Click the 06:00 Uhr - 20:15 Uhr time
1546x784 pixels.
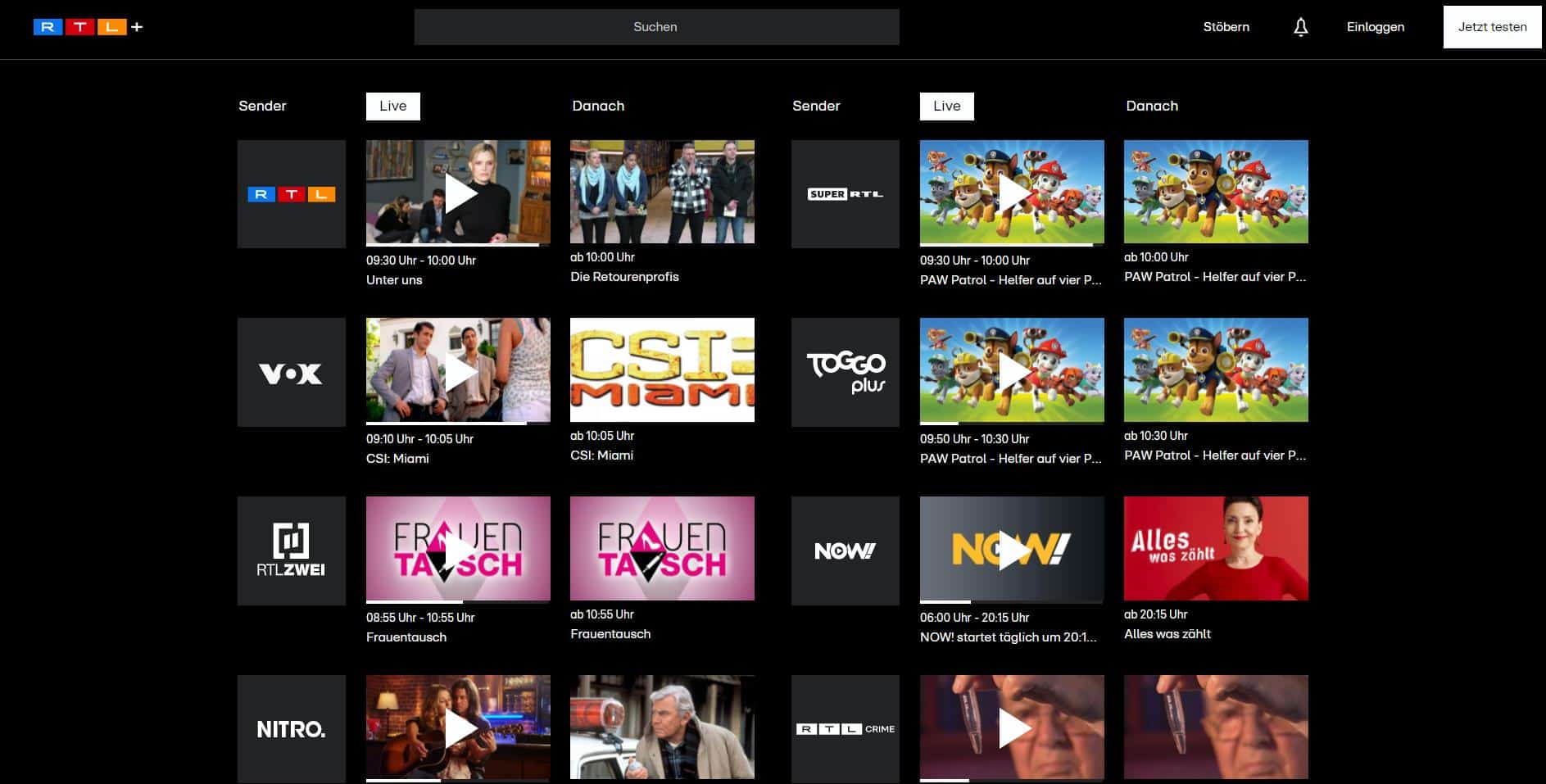[975, 618]
